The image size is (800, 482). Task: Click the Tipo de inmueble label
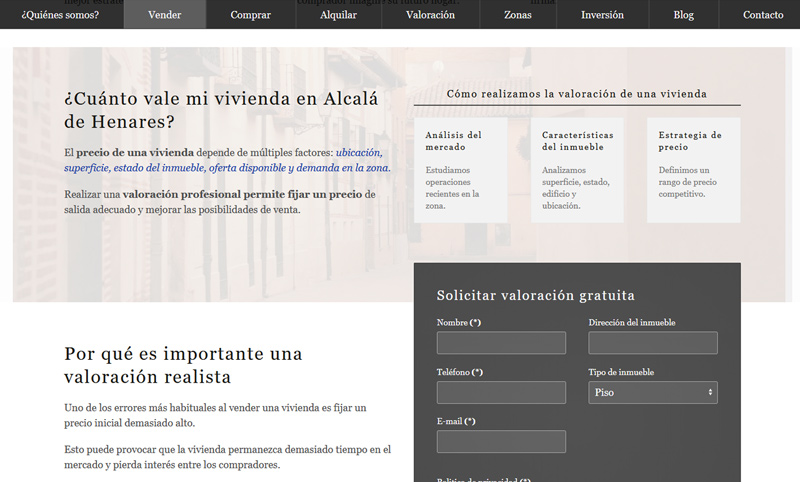tap(621, 372)
